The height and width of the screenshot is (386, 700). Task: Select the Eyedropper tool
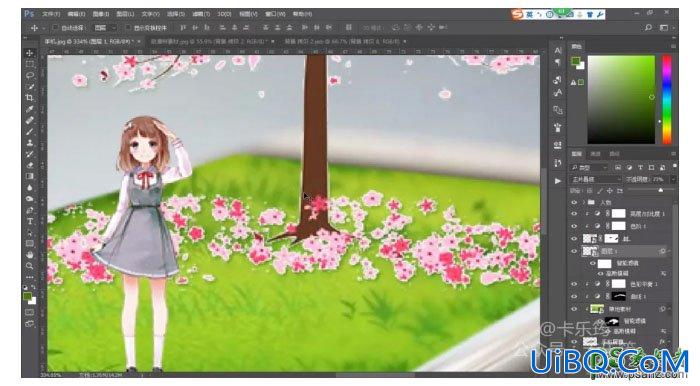click(30, 109)
